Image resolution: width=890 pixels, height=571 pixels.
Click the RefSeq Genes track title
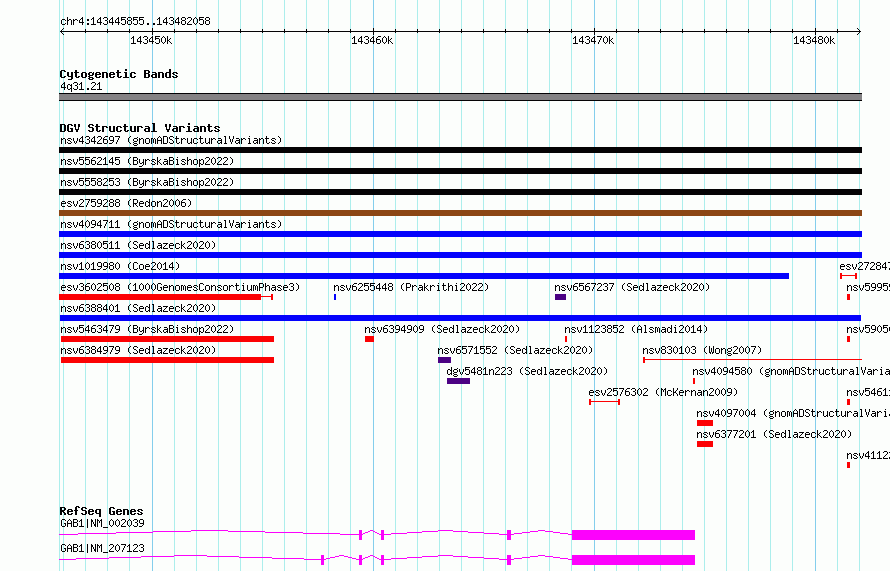tap(101, 511)
